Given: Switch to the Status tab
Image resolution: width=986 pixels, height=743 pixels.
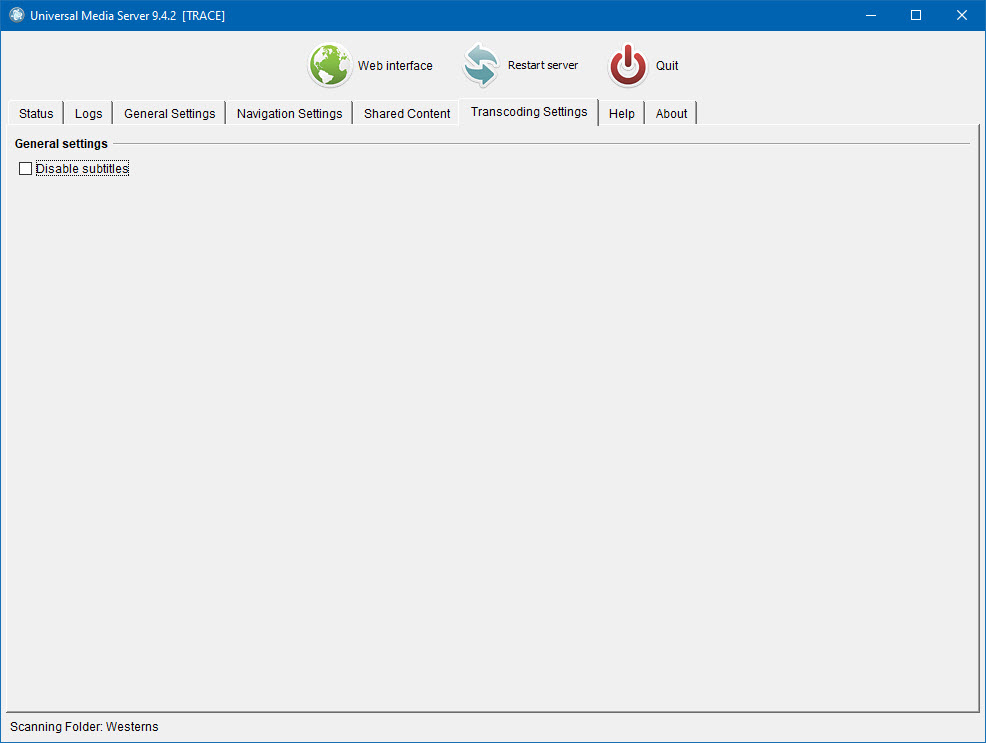Looking at the screenshot, I should [36, 114].
